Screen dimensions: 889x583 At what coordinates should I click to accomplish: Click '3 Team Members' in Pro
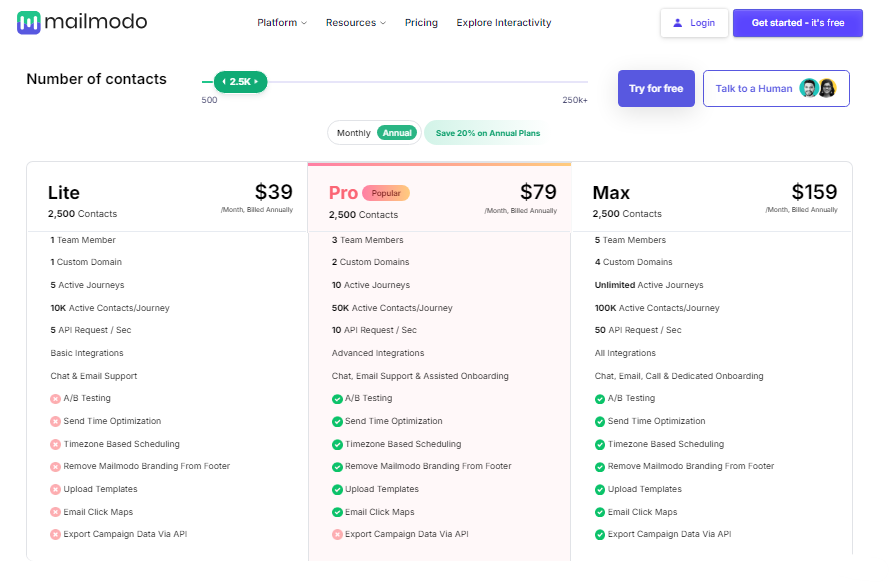pos(367,240)
